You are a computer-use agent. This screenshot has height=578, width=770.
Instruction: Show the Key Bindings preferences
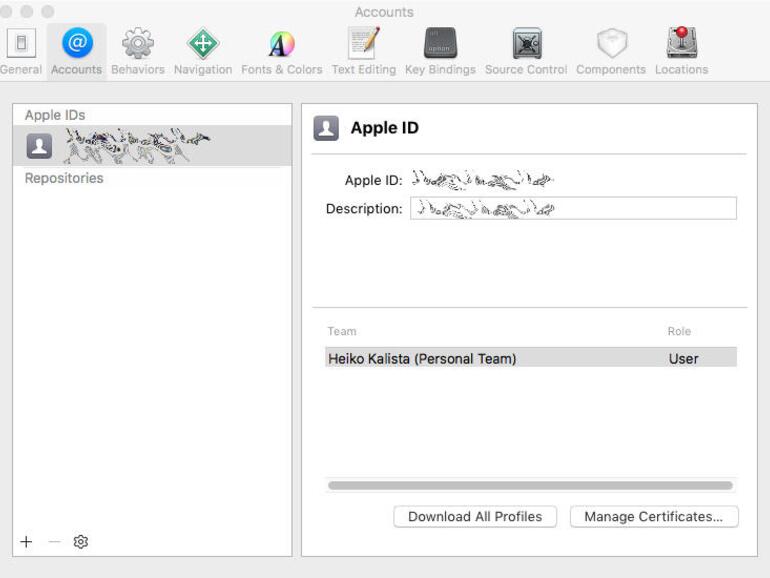[440, 52]
